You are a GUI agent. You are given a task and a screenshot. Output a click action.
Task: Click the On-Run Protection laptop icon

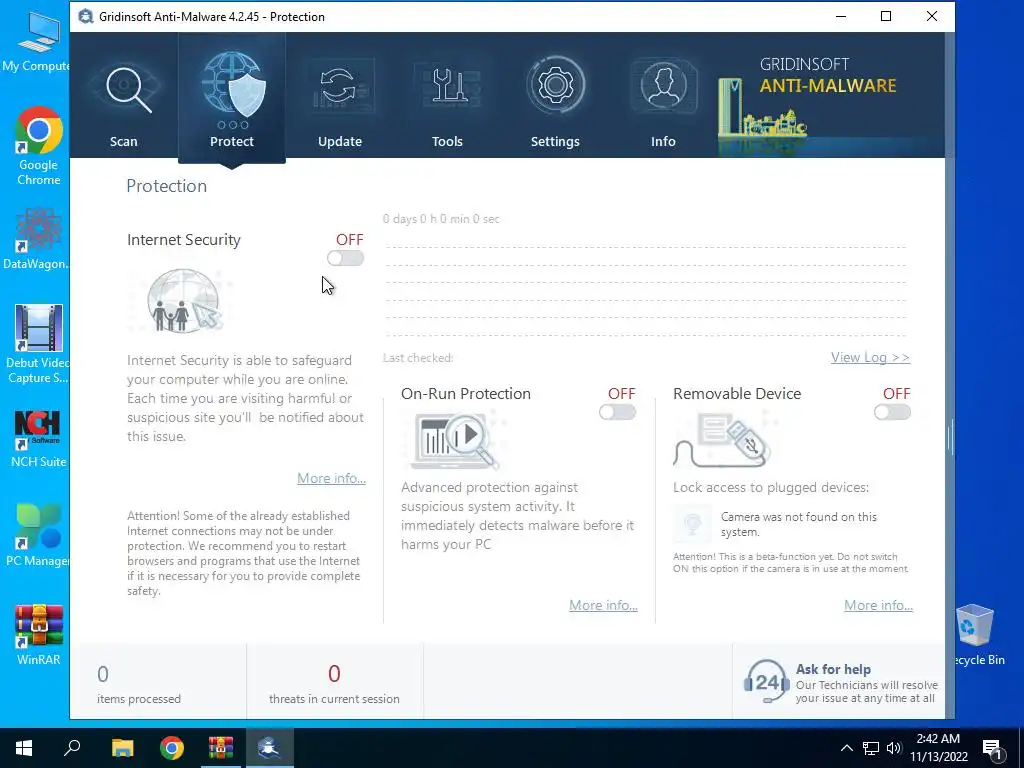click(455, 440)
